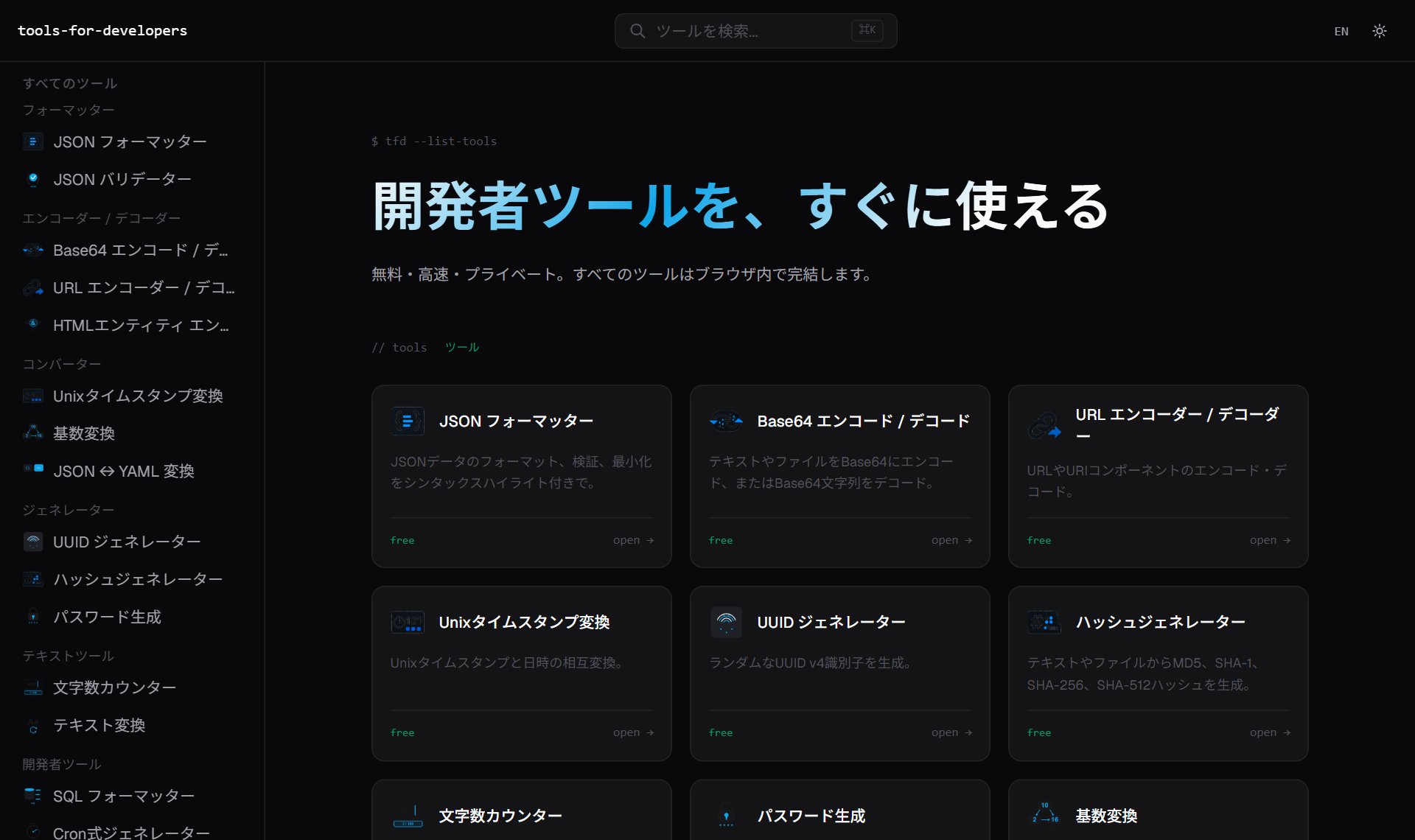Select 基数変換 text in sidebar
This screenshot has width=1415, height=840.
coord(84,433)
